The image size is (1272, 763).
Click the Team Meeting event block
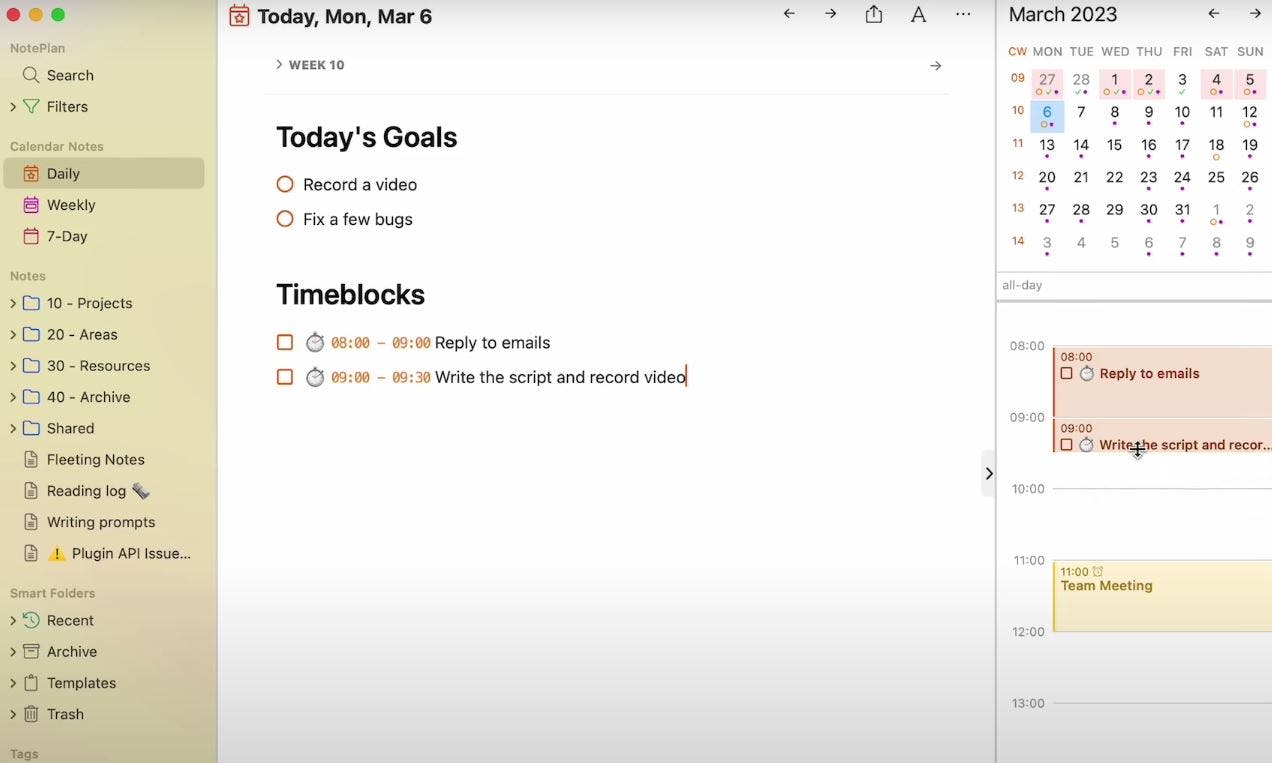(x=1162, y=596)
